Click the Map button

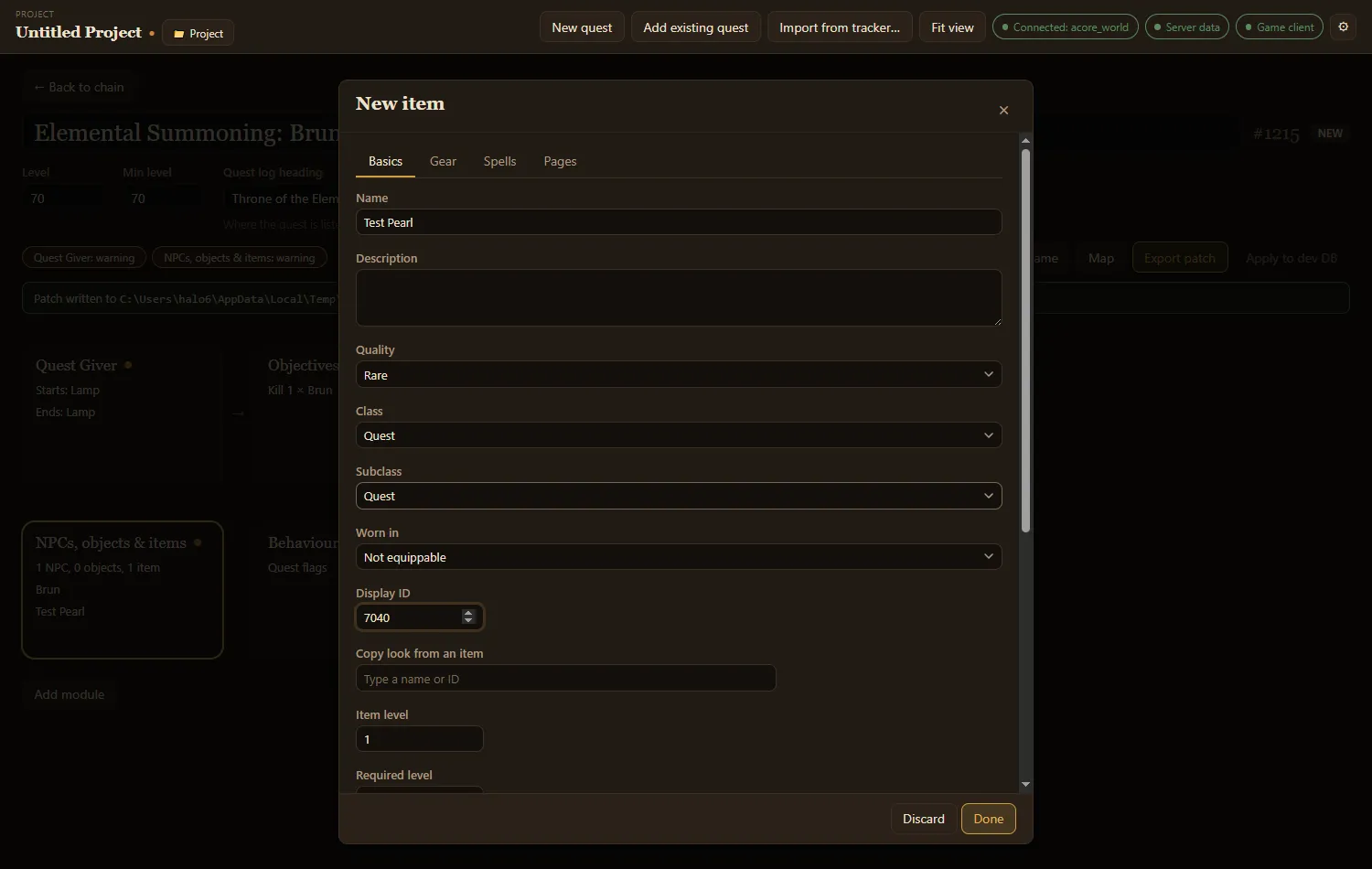tap(1101, 258)
